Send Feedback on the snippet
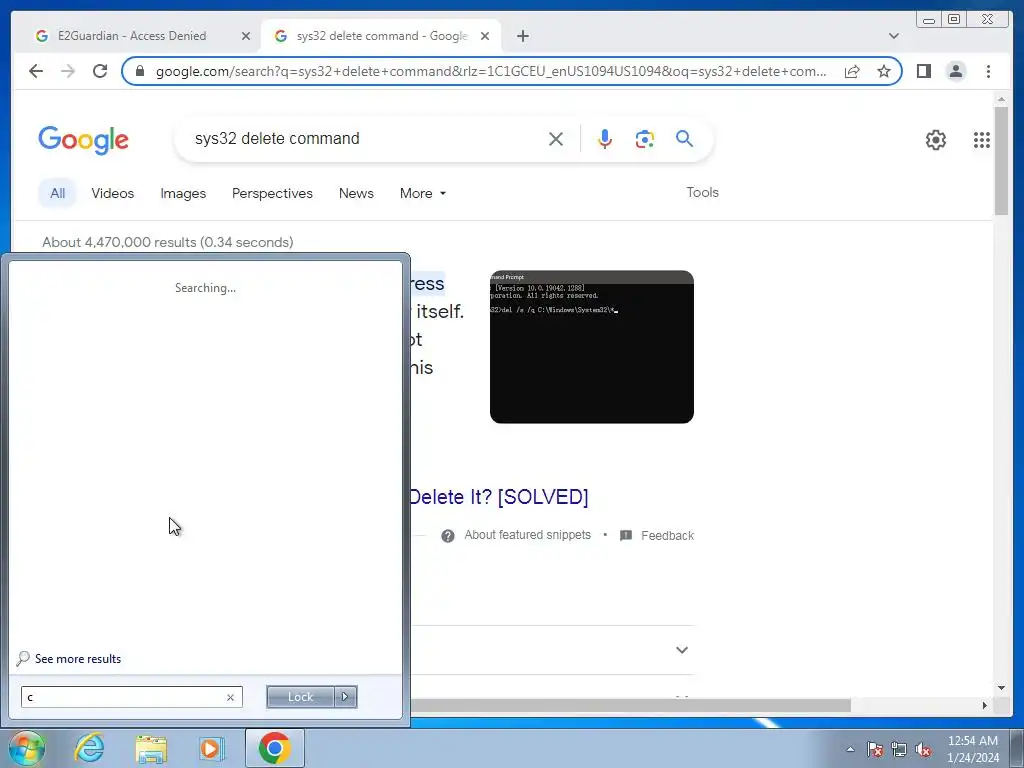The image size is (1024, 768). 667,536
